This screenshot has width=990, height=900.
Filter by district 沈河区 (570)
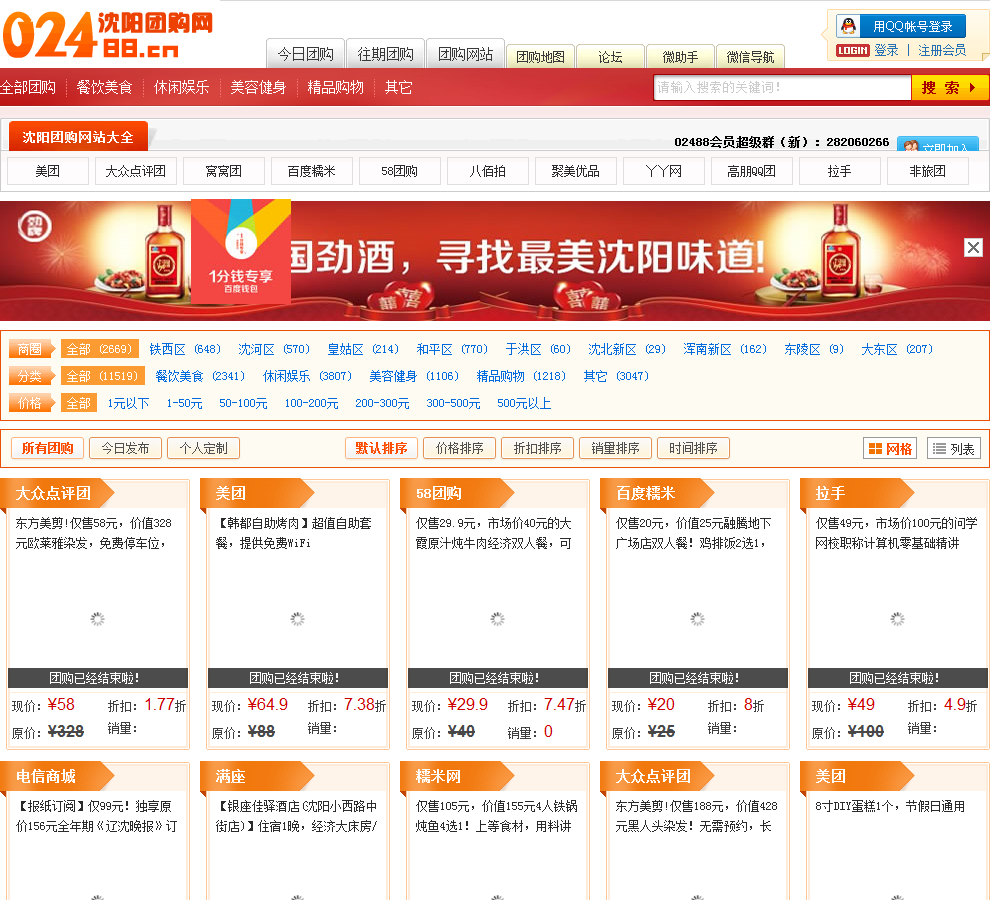coord(274,349)
